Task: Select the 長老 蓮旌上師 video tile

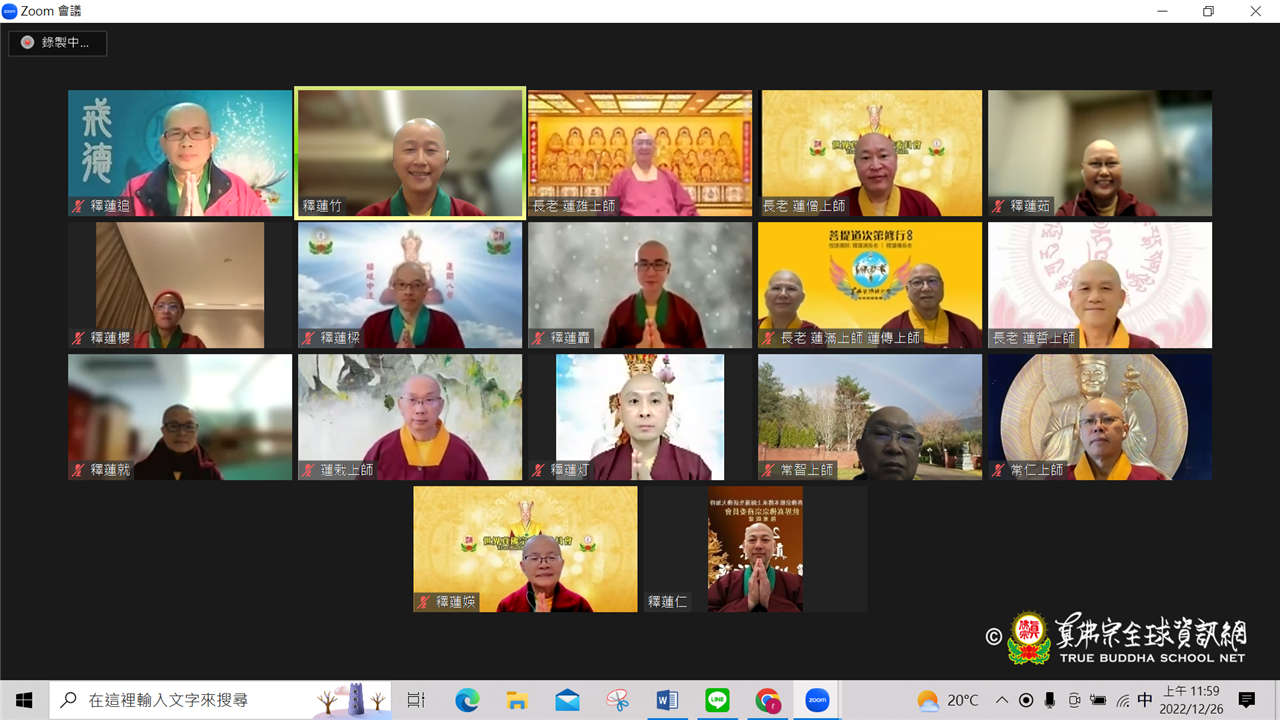Action: coord(640,152)
